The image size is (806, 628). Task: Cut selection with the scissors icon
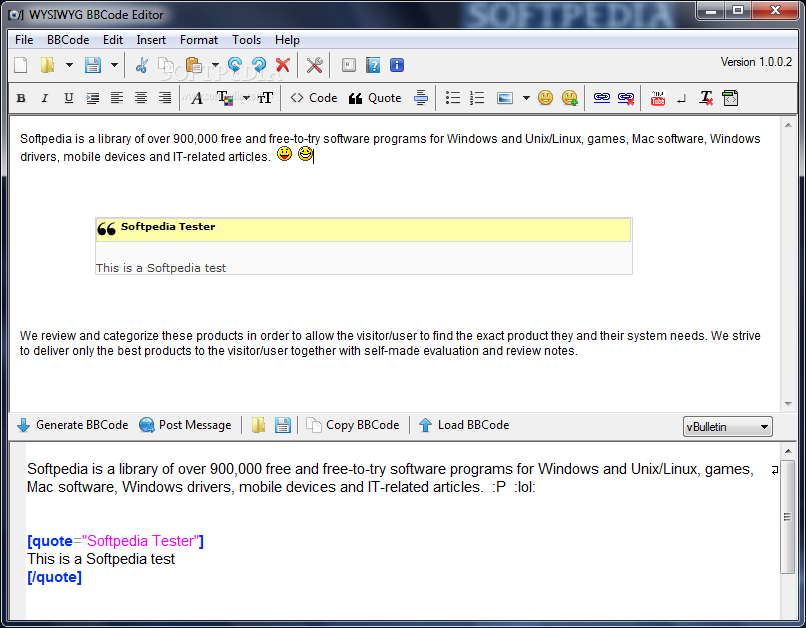(141, 65)
